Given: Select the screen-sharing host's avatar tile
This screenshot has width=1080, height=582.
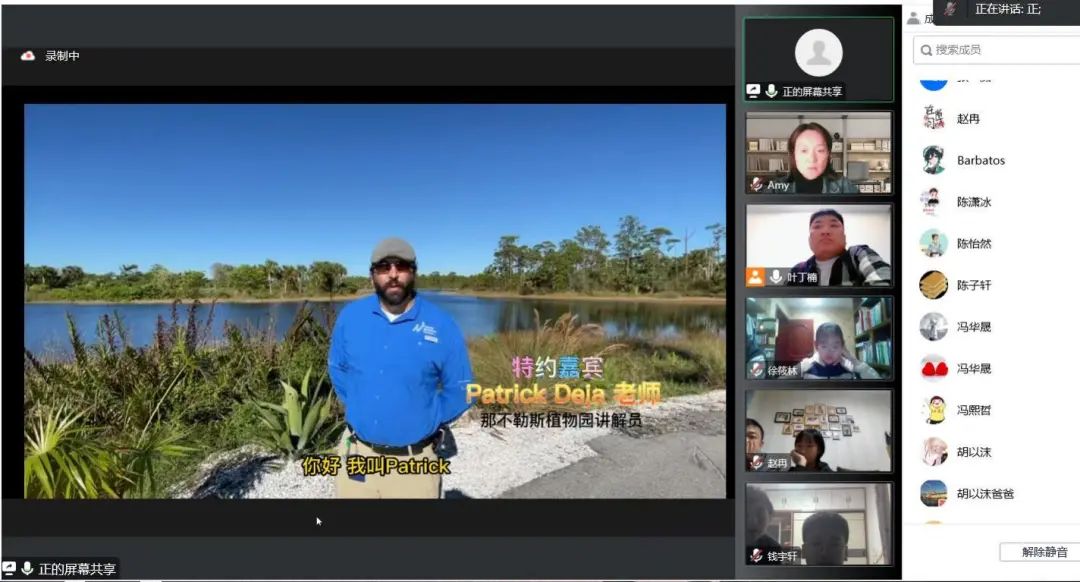Looking at the screenshot, I should tap(818, 60).
